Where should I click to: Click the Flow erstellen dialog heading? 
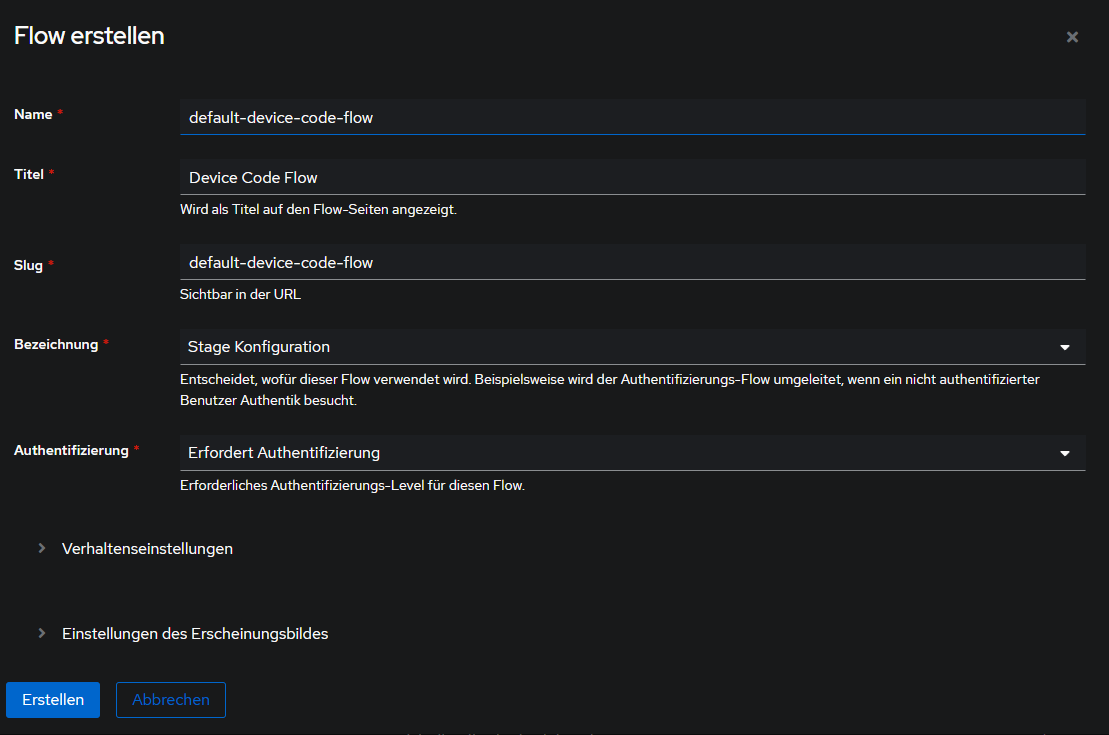89,36
